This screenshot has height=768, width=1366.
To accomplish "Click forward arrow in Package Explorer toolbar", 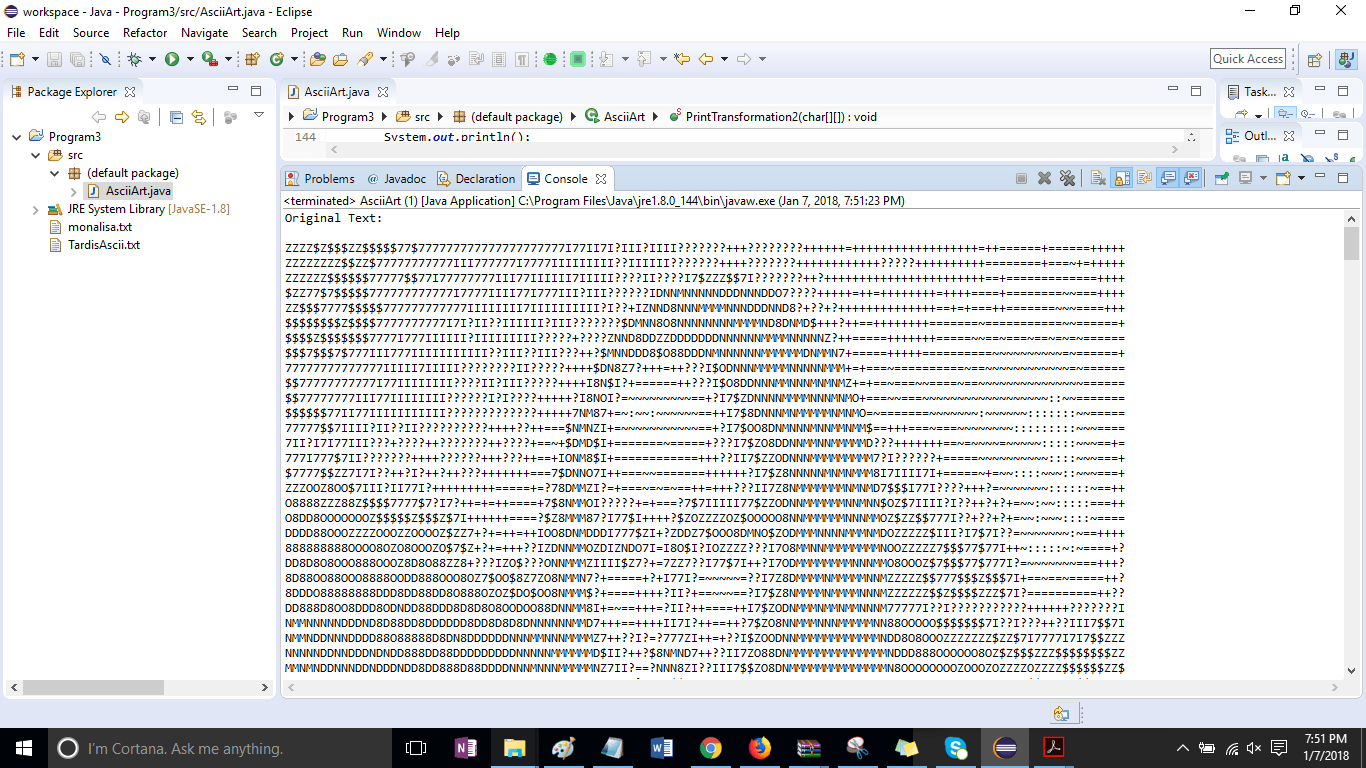I will pos(122,117).
